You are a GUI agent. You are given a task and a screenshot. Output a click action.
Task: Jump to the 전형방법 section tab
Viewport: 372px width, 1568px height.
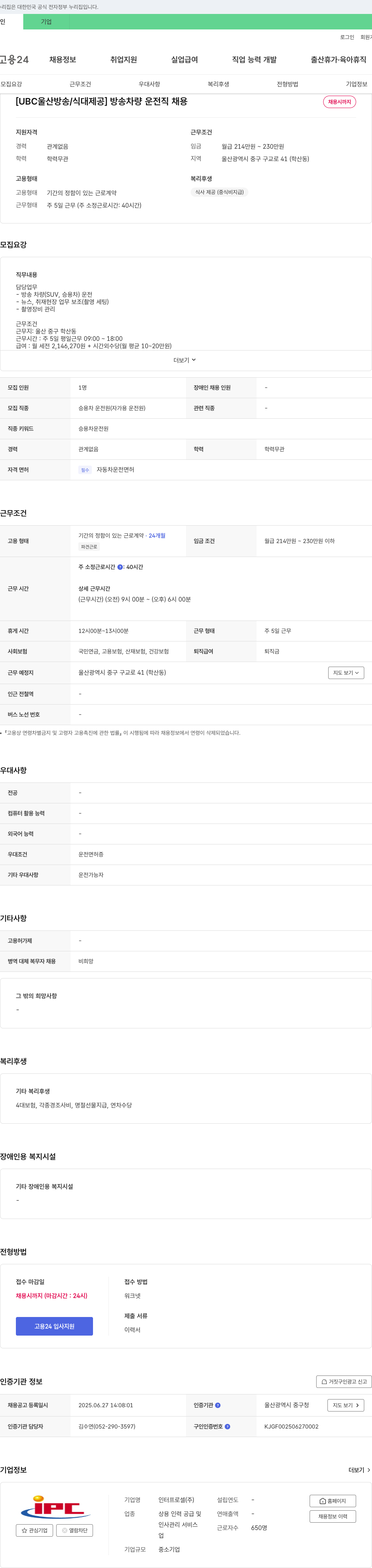click(x=288, y=84)
